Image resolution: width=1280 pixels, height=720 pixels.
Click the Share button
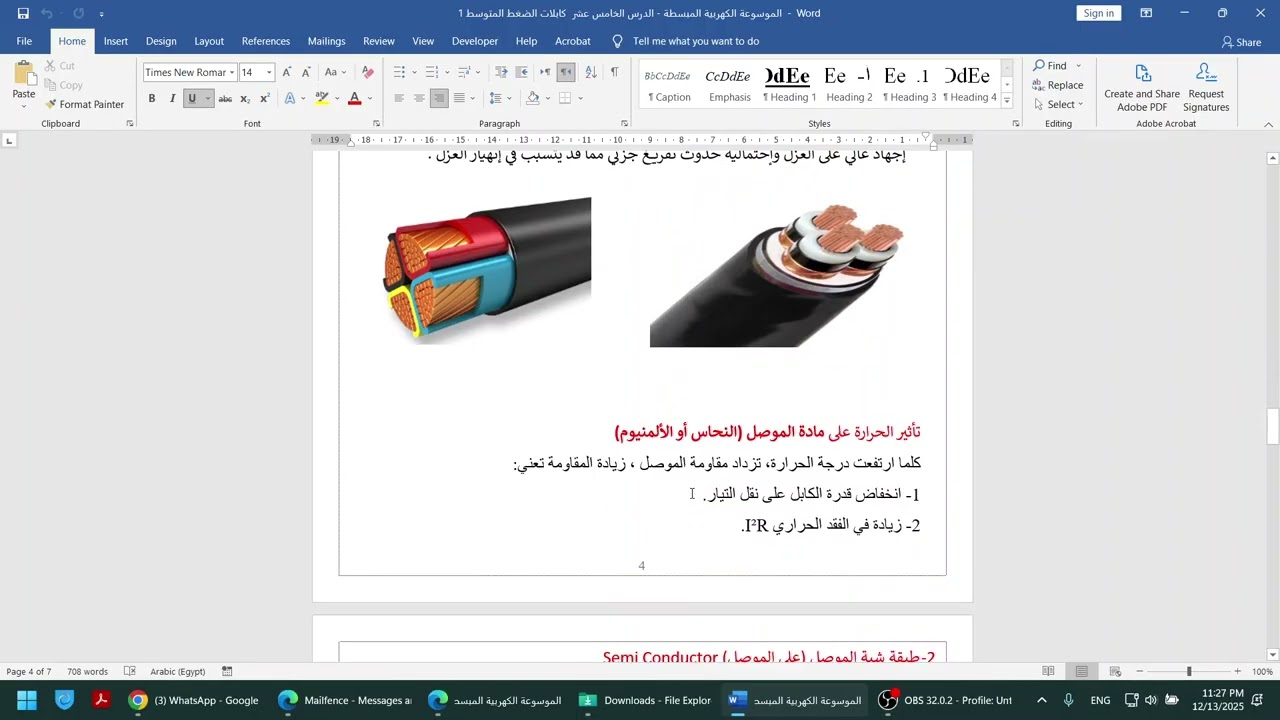point(1241,42)
